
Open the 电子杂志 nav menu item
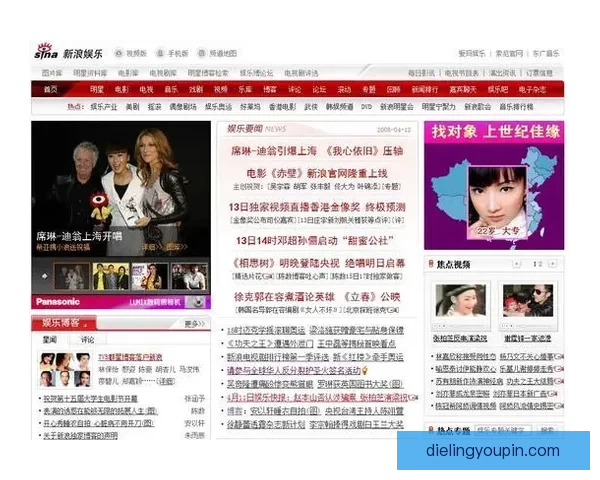[532, 90]
